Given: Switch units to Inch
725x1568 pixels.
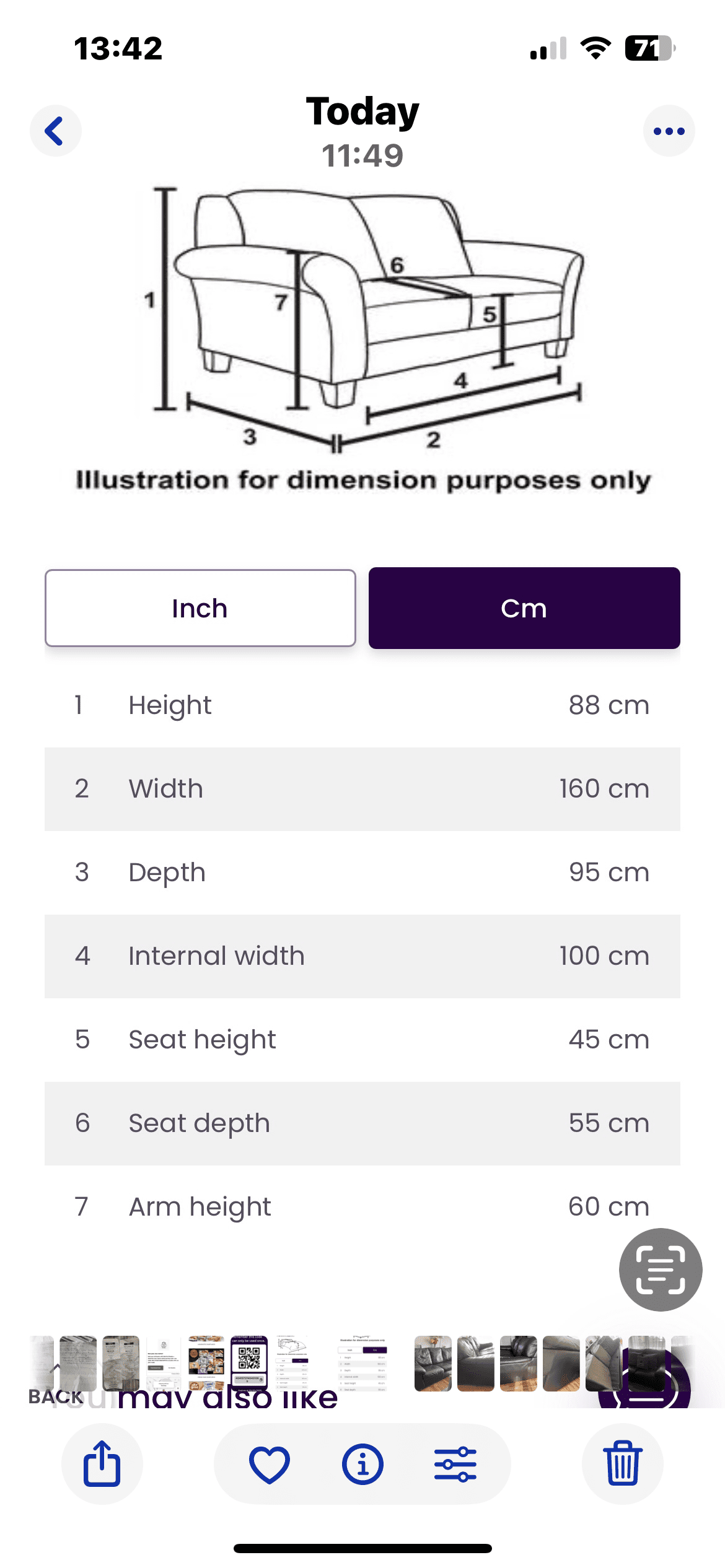Looking at the screenshot, I should (x=200, y=608).
